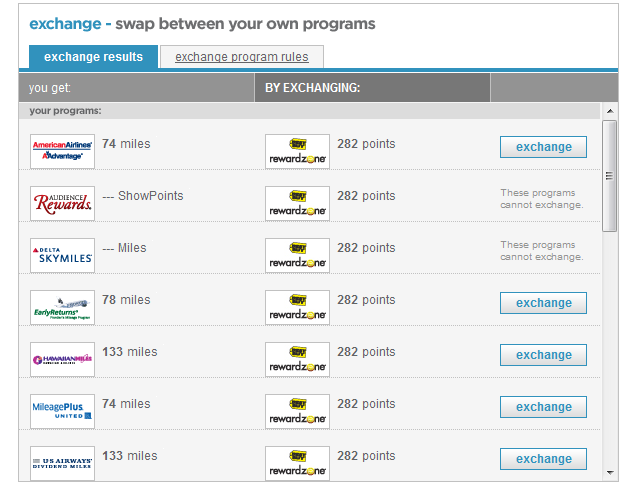Click '--- Miles' in Delta SkyMiles row
The width and height of the screenshot is (634, 498).
[124, 248]
